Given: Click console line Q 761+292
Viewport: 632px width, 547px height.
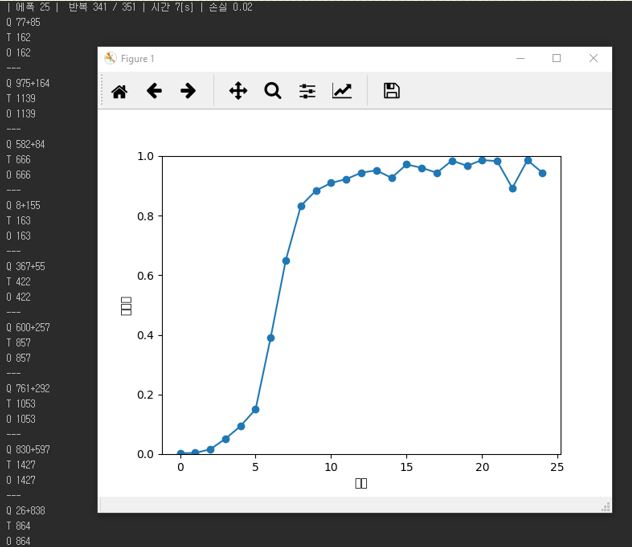Looking at the screenshot, I should click(x=28, y=388).
